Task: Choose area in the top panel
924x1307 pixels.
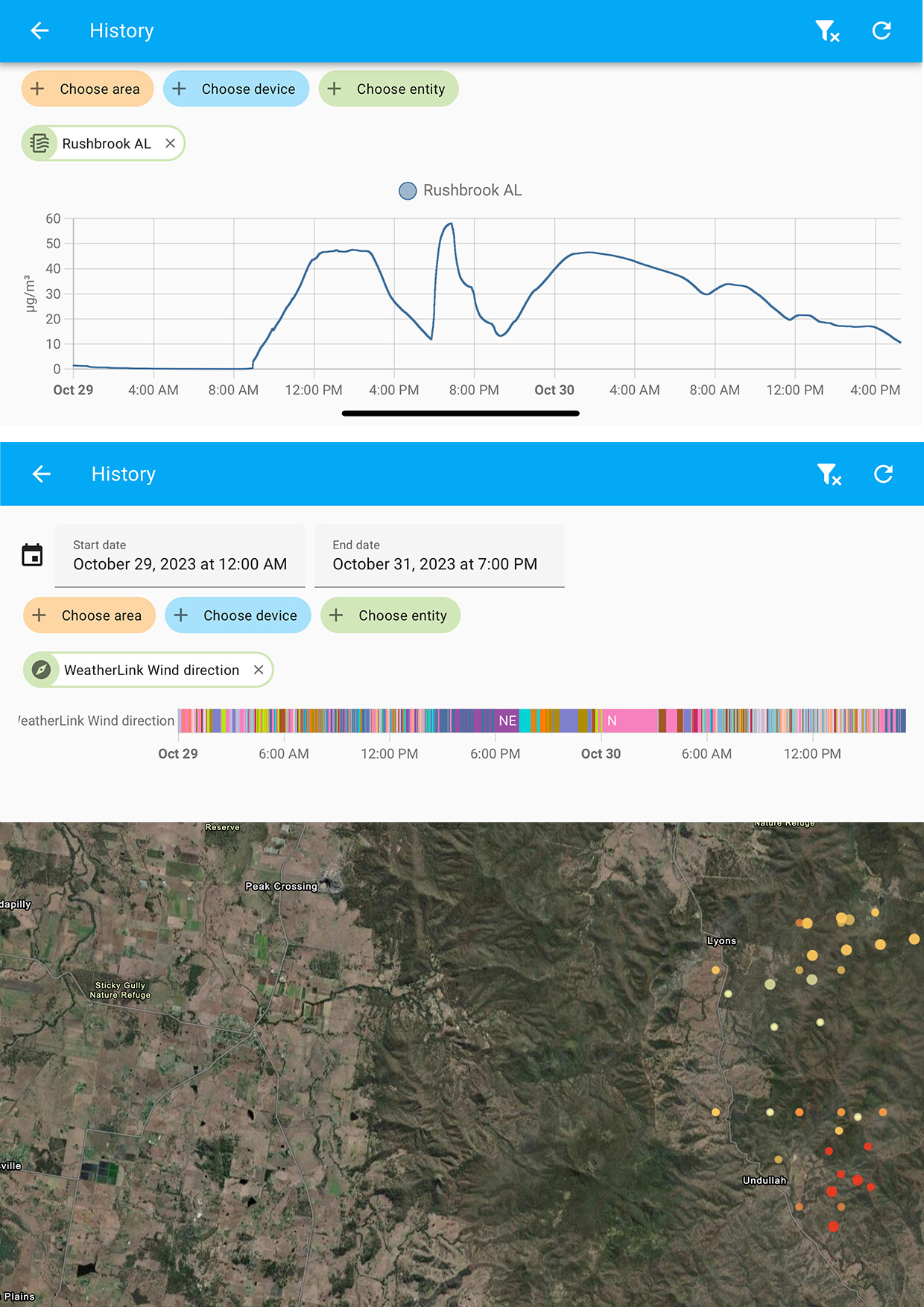Action: (87, 89)
